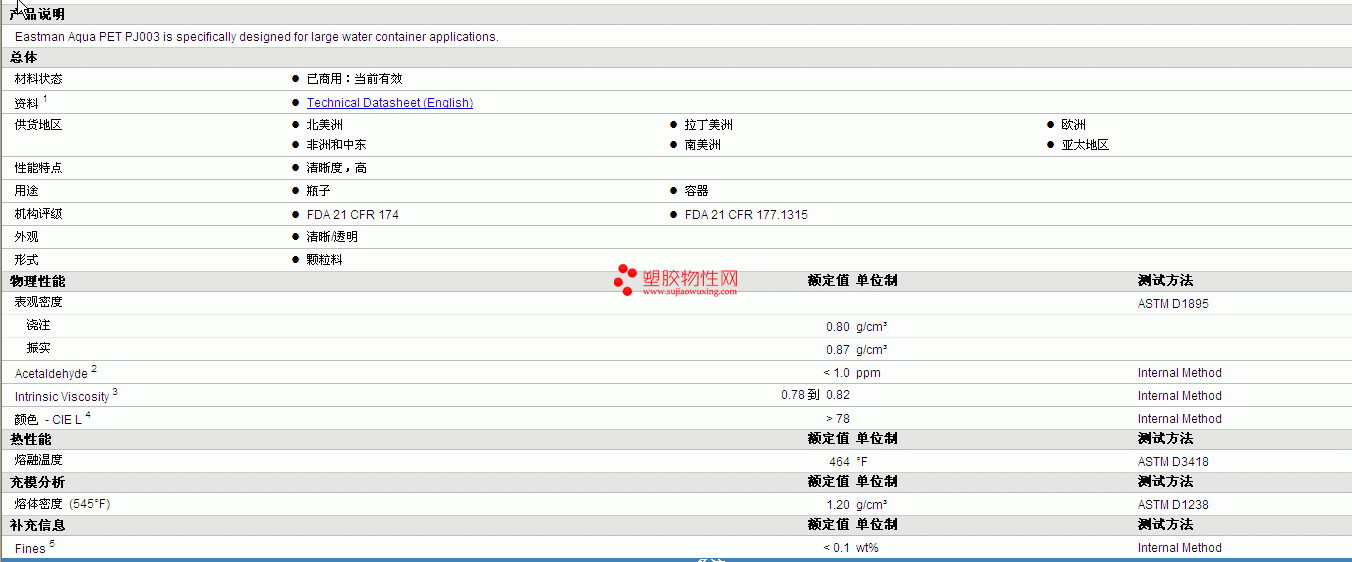The height and width of the screenshot is (562, 1352).
Task: Click the 外观 row label
Action: tap(26, 237)
